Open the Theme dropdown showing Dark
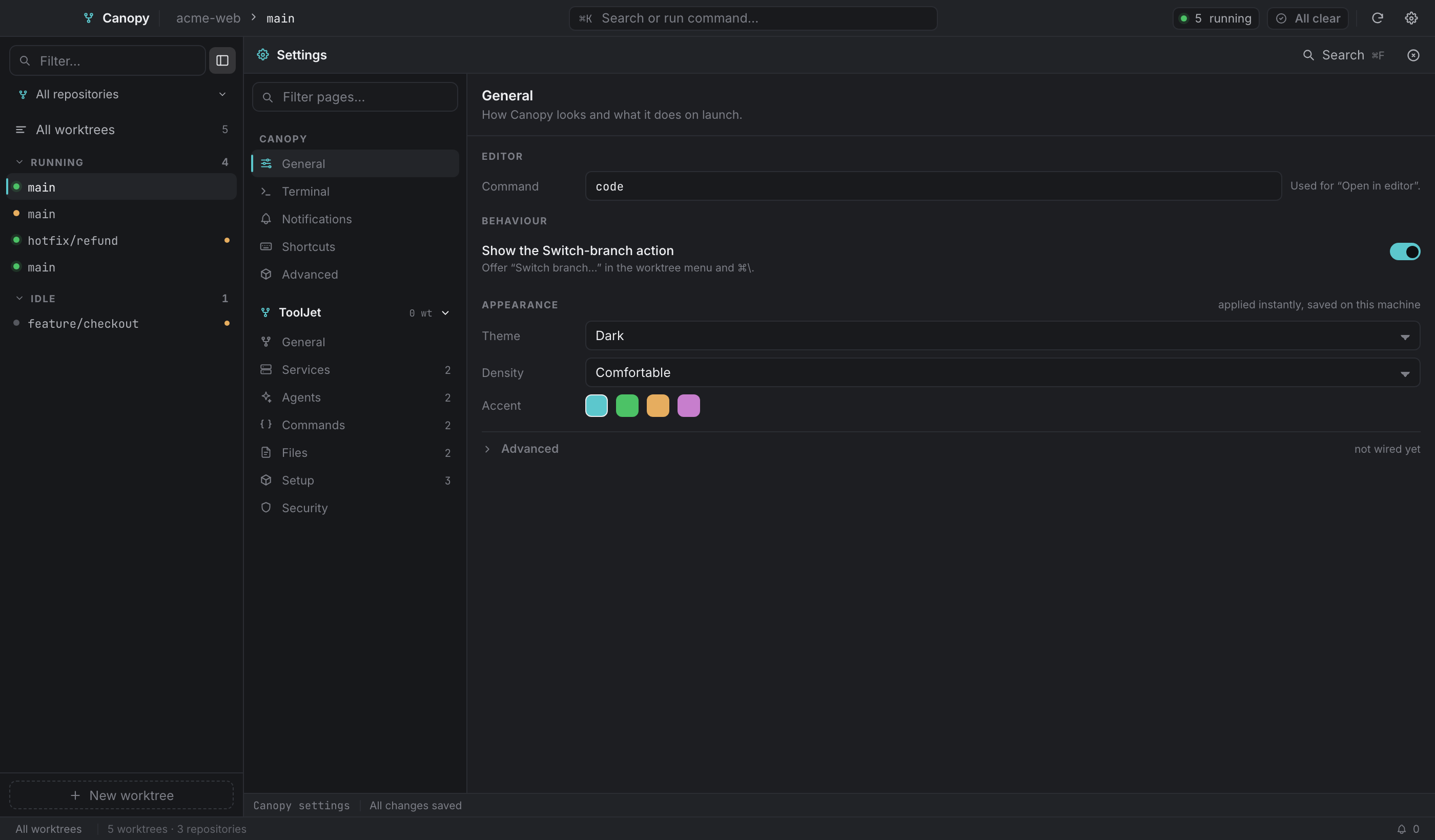The height and width of the screenshot is (840, 1435). (x=1002, y=336)
